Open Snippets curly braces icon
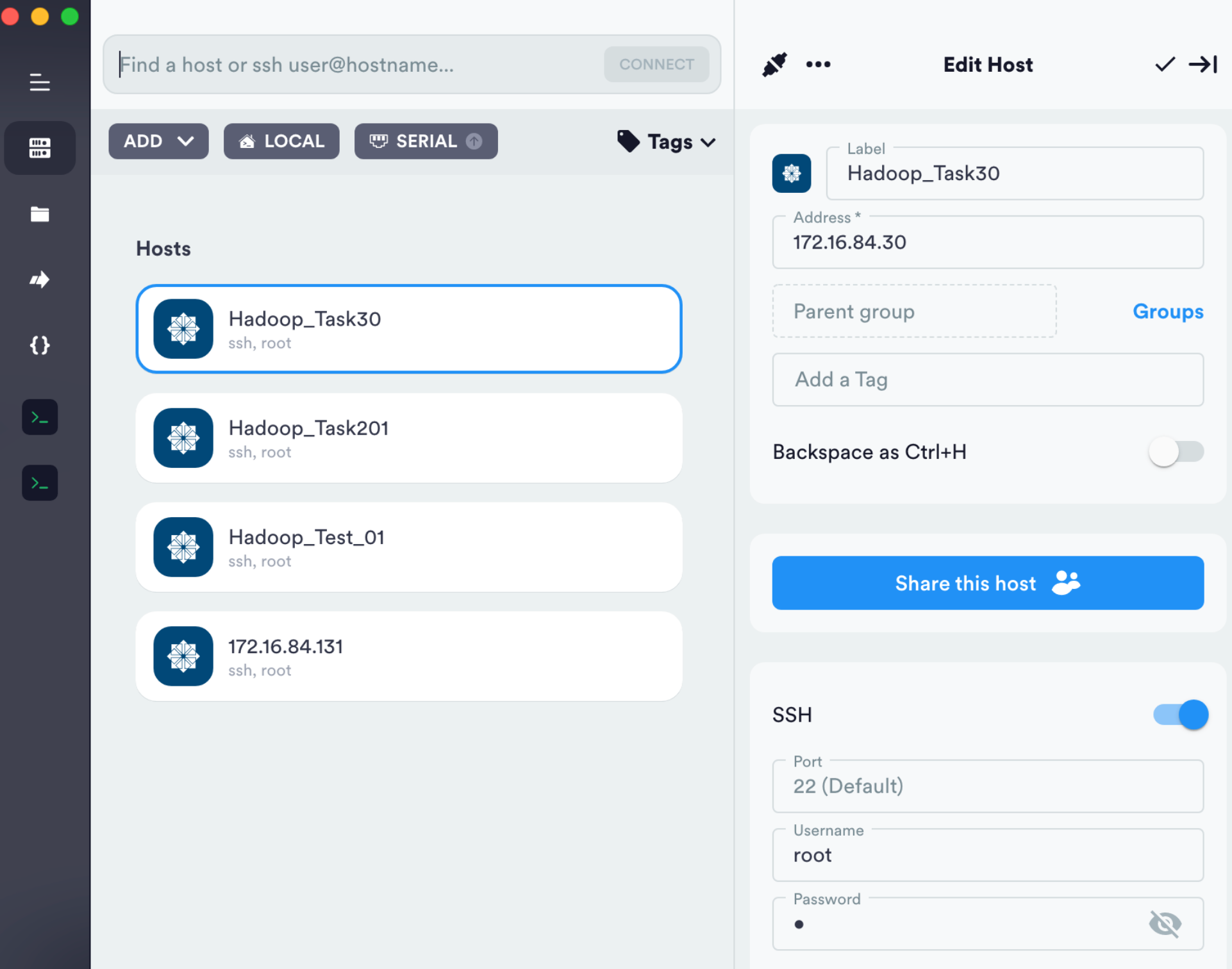Viewport: 1232px width, 969px height. pos(40,345)
